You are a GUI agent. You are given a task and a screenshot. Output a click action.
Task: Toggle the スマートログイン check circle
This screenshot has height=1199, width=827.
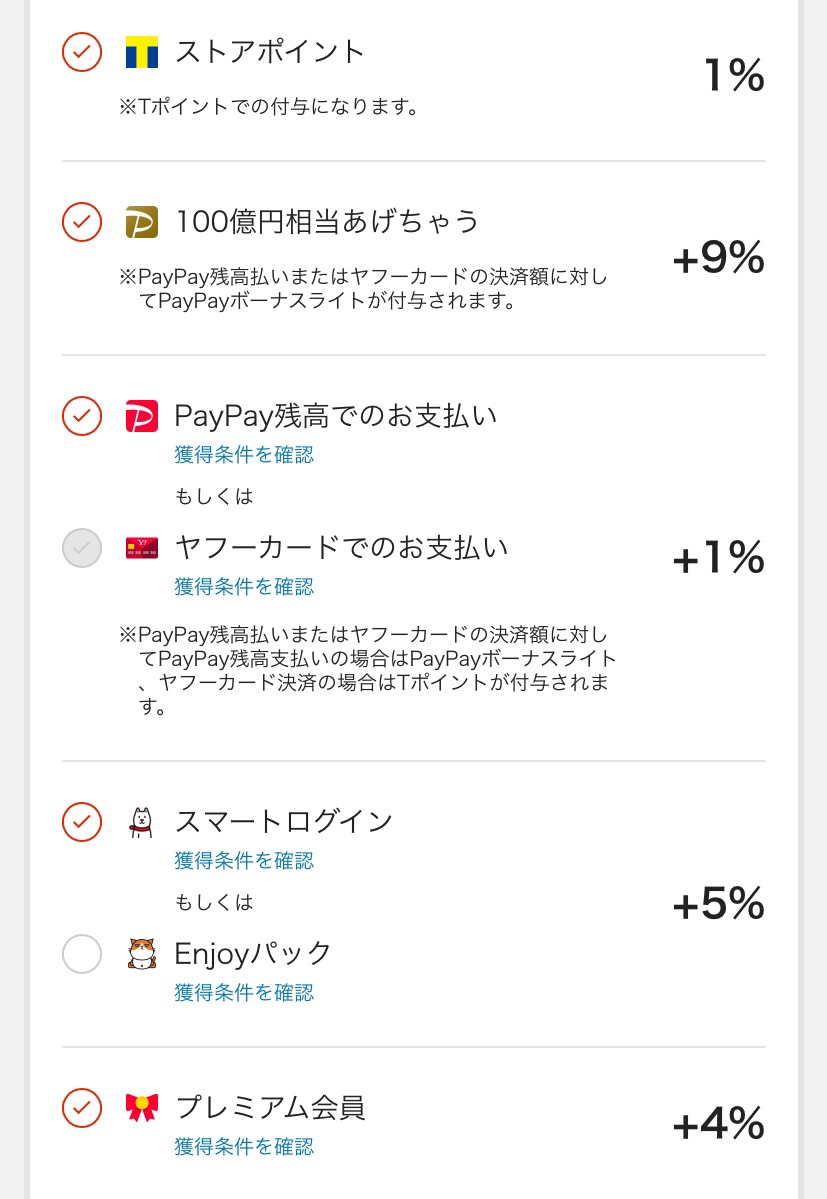[x=82, y=822]
